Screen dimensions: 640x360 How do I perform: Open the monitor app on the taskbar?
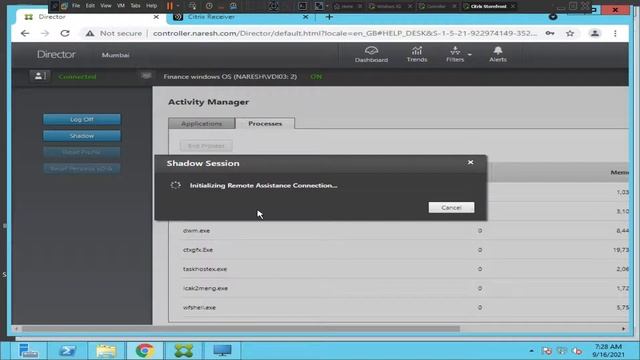(222, 351)
